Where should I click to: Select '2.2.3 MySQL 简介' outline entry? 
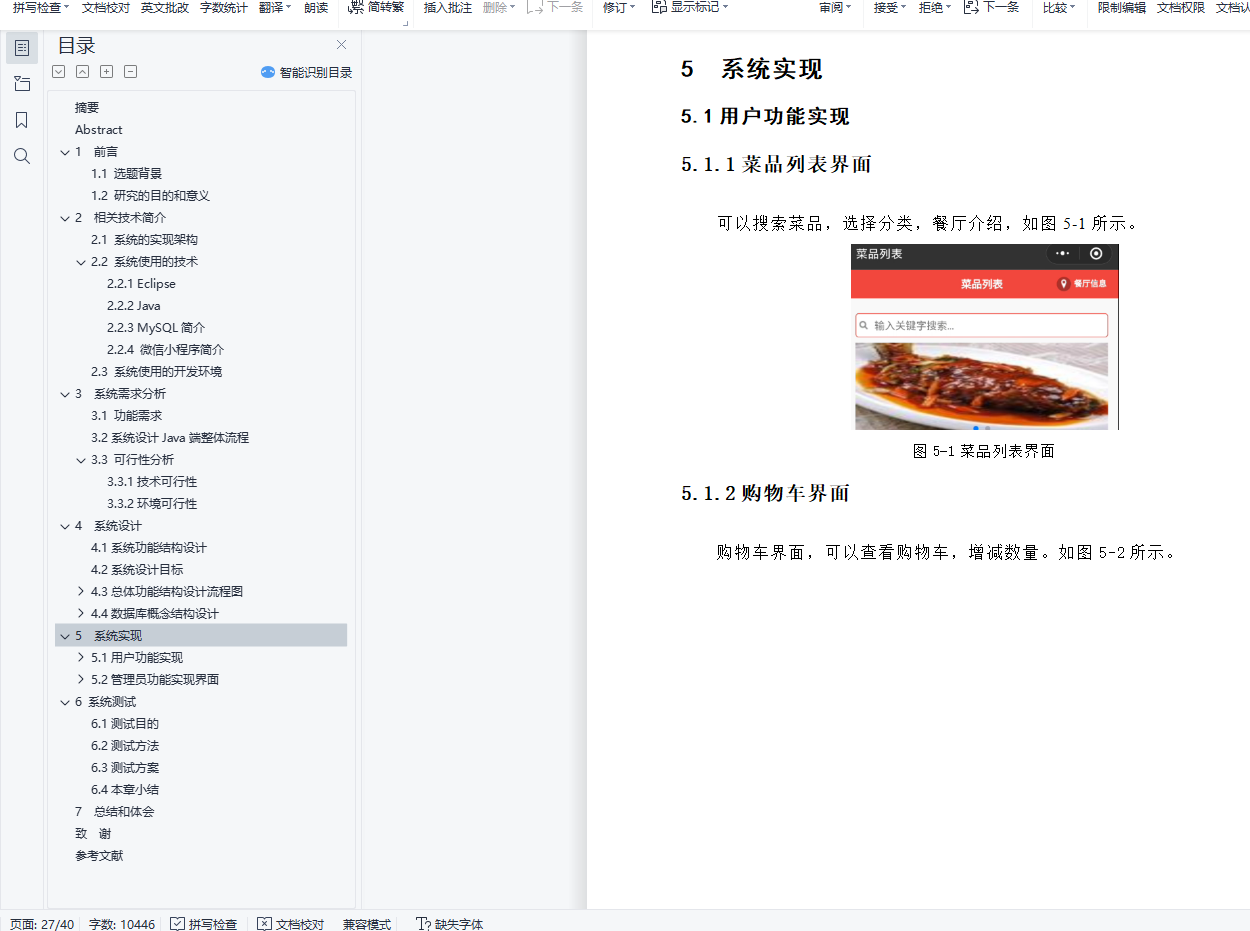(x=156, y=328)
